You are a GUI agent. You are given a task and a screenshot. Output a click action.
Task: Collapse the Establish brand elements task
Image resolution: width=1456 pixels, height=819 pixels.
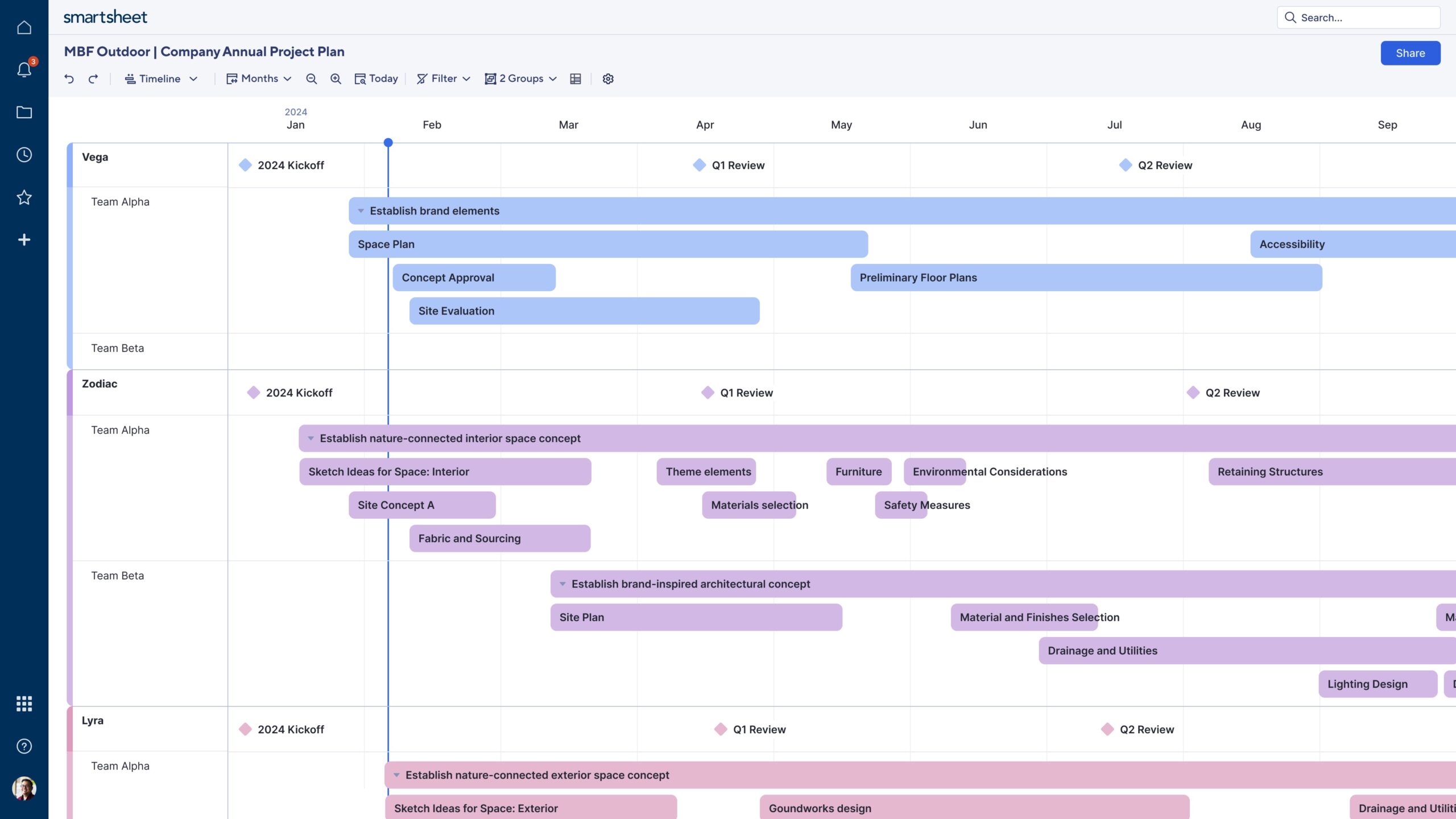point(360,210)
